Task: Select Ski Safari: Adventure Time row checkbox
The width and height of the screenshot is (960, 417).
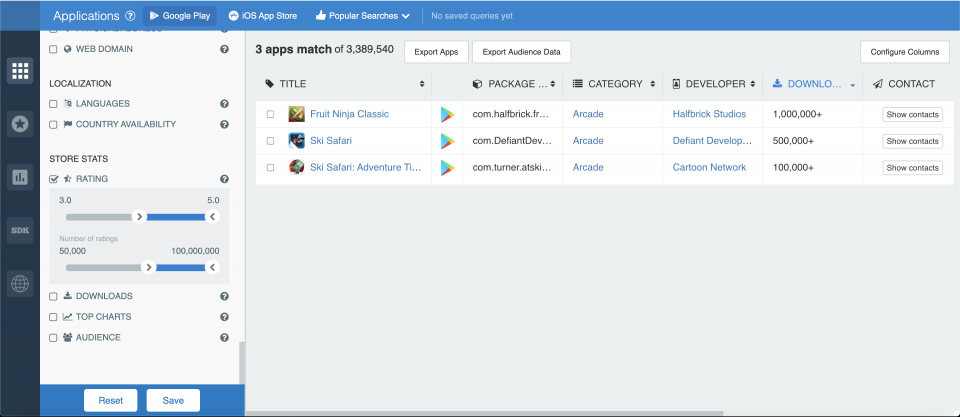Action: point(271,167)
